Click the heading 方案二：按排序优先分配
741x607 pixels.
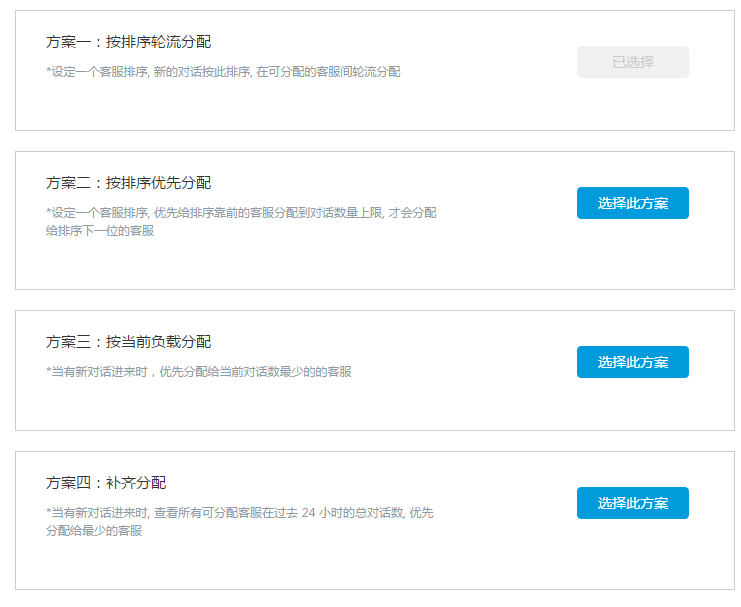coord(129,183)
